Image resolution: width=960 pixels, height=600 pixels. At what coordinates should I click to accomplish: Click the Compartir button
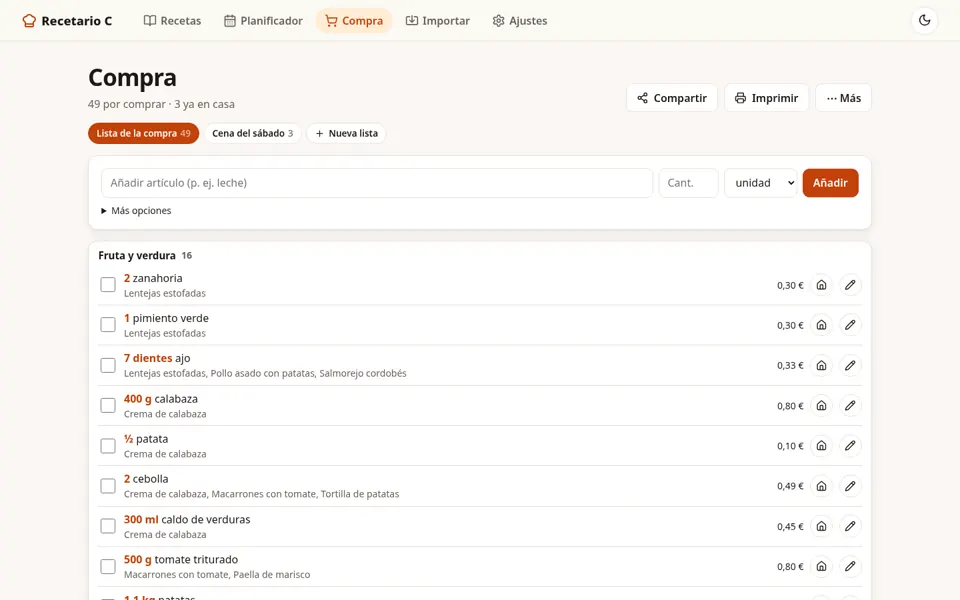coord(672,98)
